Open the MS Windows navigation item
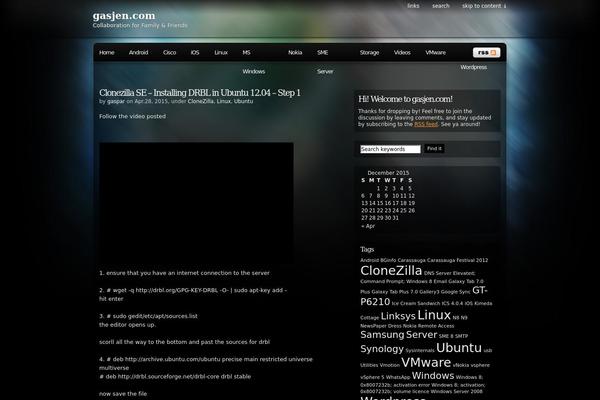Image resolution: width=600 pixels, height=400 pixels. coord(253,62)
